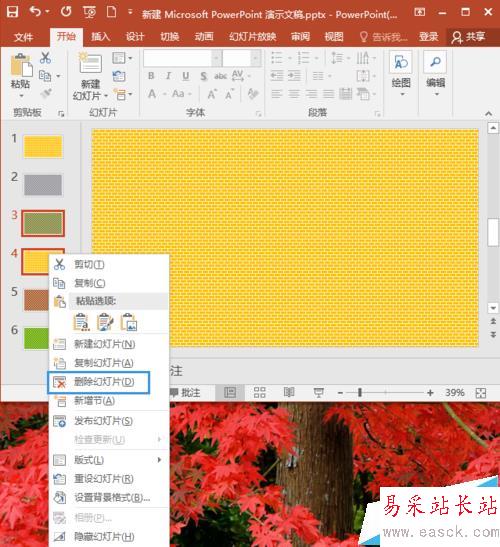Open the 文件 File tab
The height and width of the screenshot is (547, 500).
tap(23, 37)
